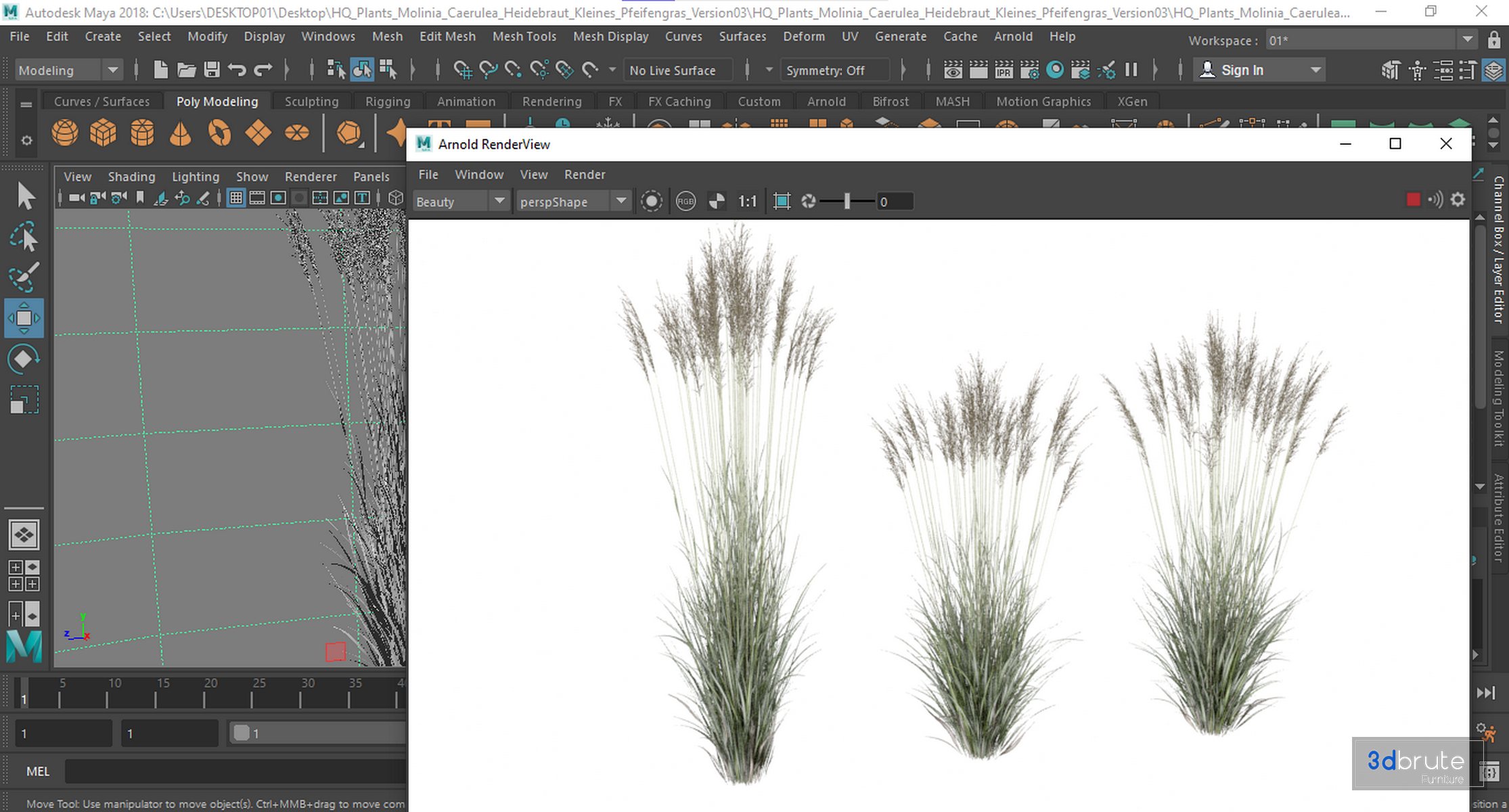Image resolution: width=1509 pixels, height=812 pixels.
Task: Toggle the RGB channel display button
Action: (x=685, y=202)
